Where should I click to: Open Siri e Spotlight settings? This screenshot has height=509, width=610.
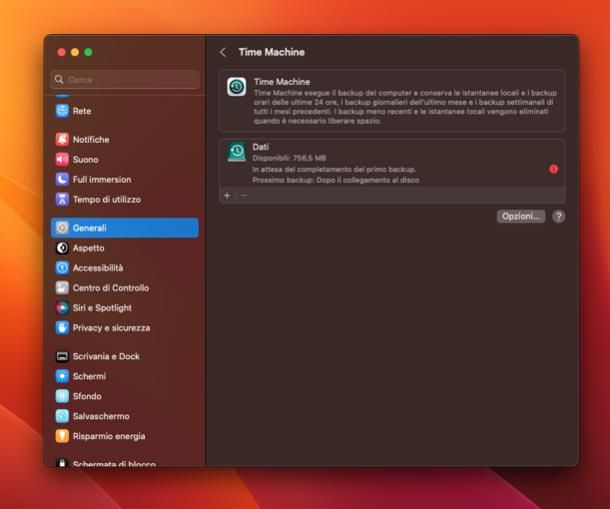pos(125,308)
